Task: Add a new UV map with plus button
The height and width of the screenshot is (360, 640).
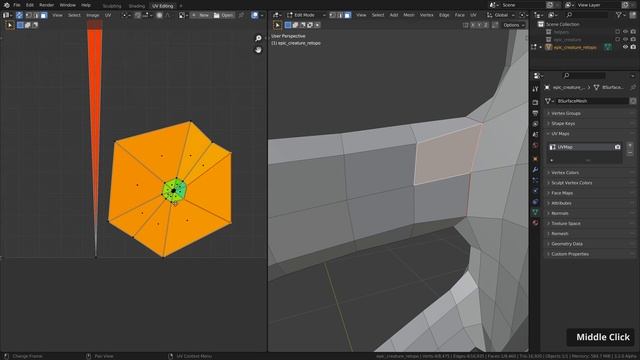Action: 630,146
